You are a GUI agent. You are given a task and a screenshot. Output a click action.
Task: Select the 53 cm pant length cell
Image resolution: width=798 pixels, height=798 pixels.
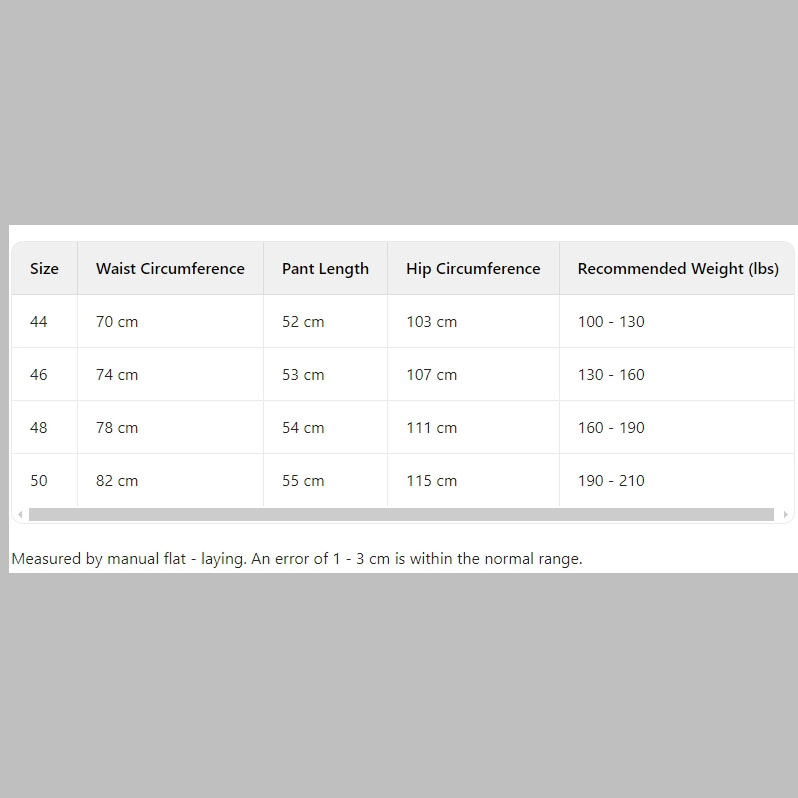click(x=303, y=375)
